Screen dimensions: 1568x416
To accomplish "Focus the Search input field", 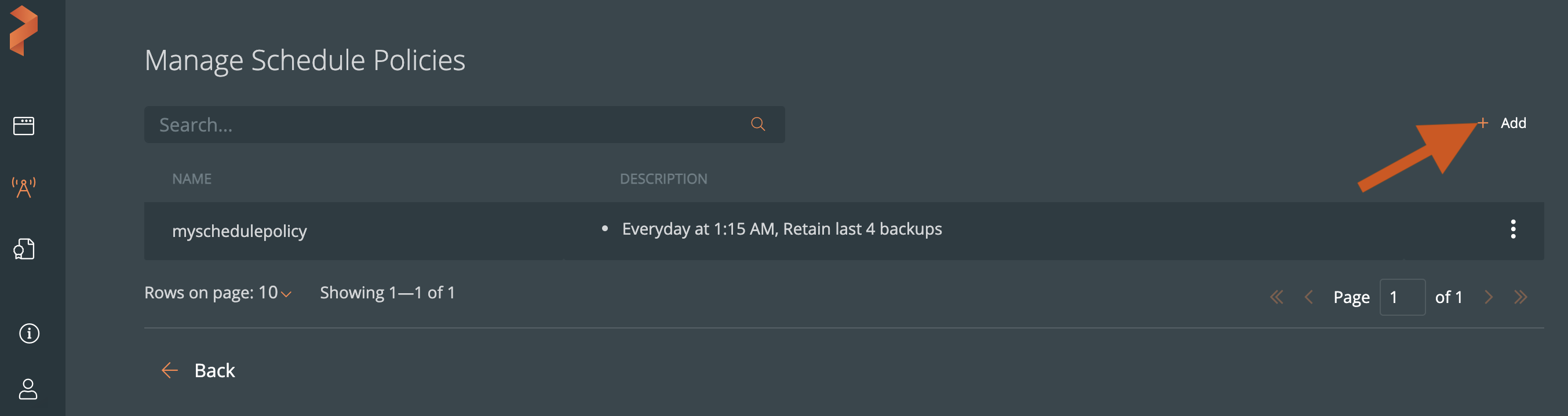I will (x=444, y=125).
